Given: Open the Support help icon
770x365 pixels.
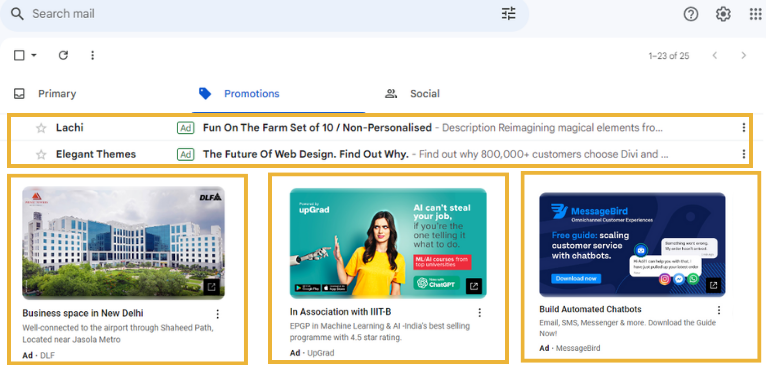Looking at the screenshot, I should (x=690, y=14).
